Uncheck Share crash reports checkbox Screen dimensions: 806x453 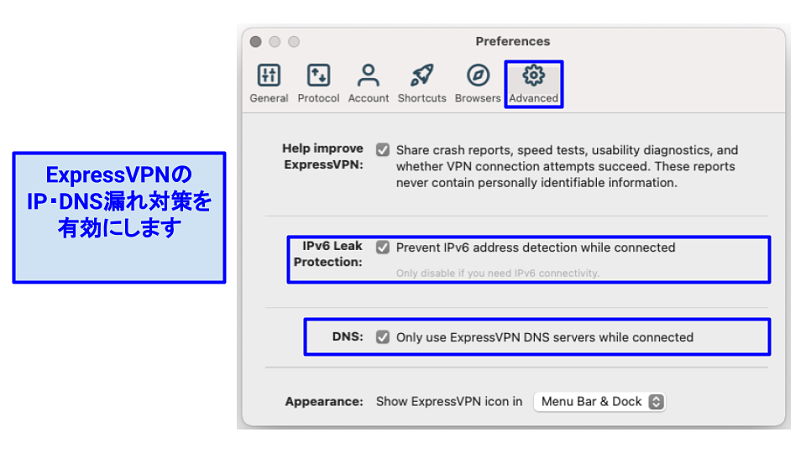click(382, 150)
